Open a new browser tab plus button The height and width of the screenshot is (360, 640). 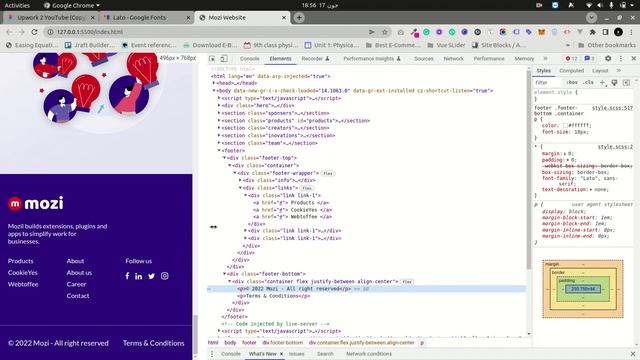299,18
